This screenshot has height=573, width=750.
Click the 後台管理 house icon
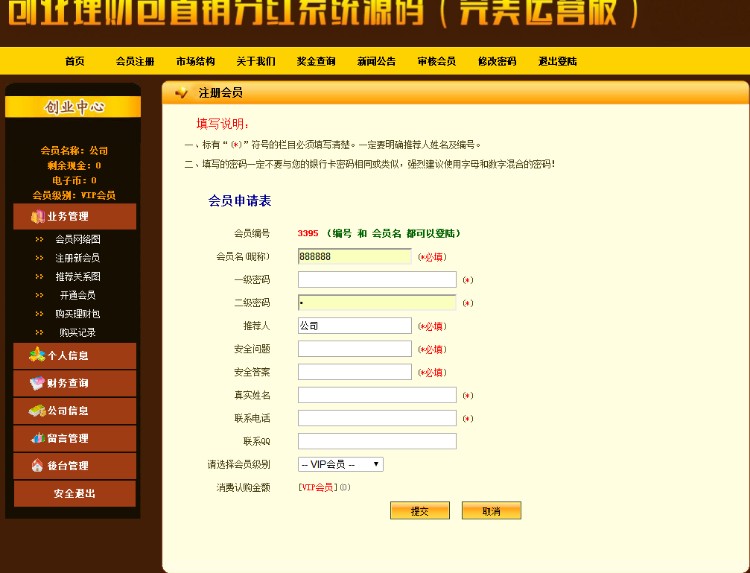click(x=37, y=465)
